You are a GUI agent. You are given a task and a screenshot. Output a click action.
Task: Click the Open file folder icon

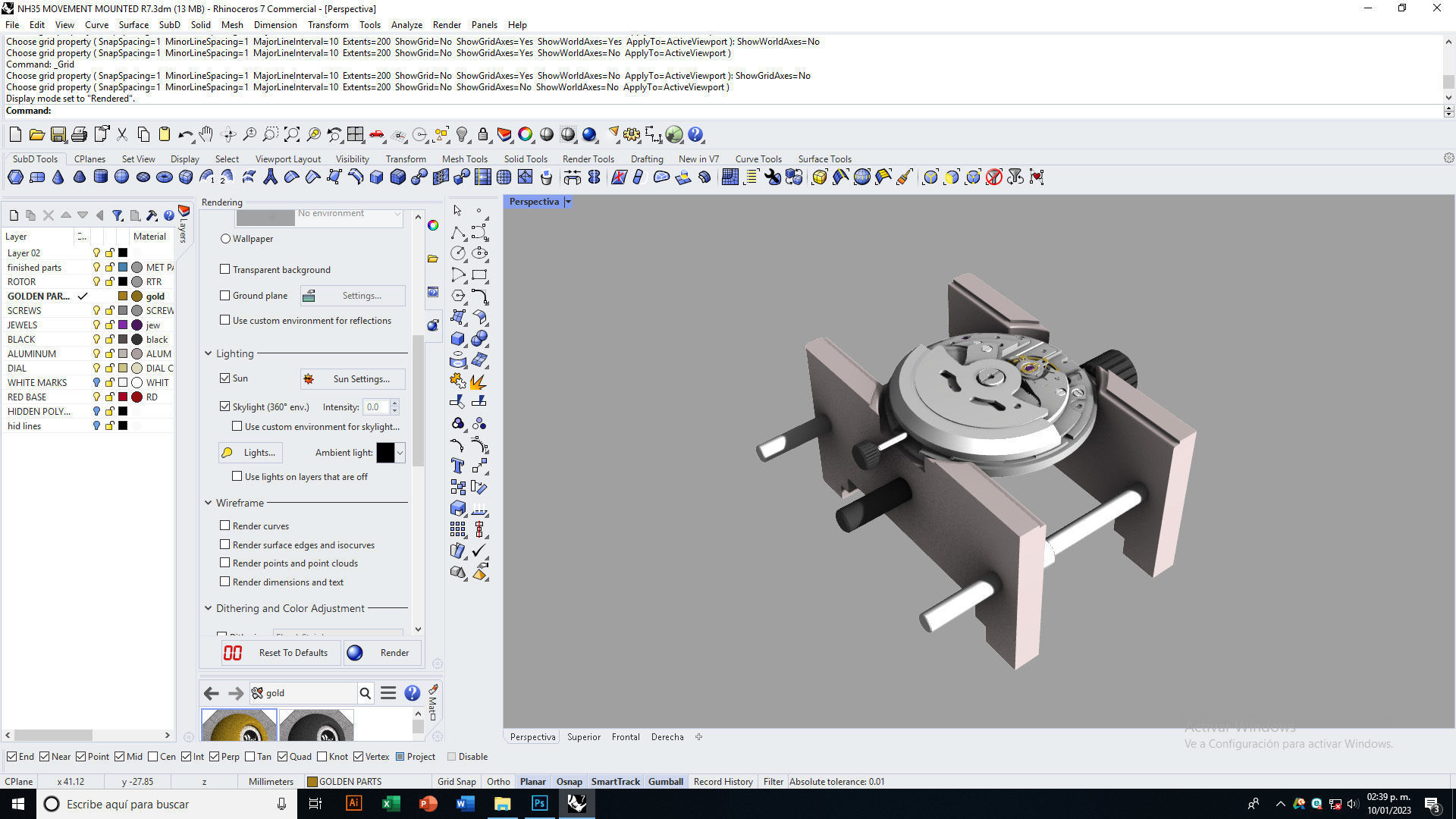tap(36, 135)
